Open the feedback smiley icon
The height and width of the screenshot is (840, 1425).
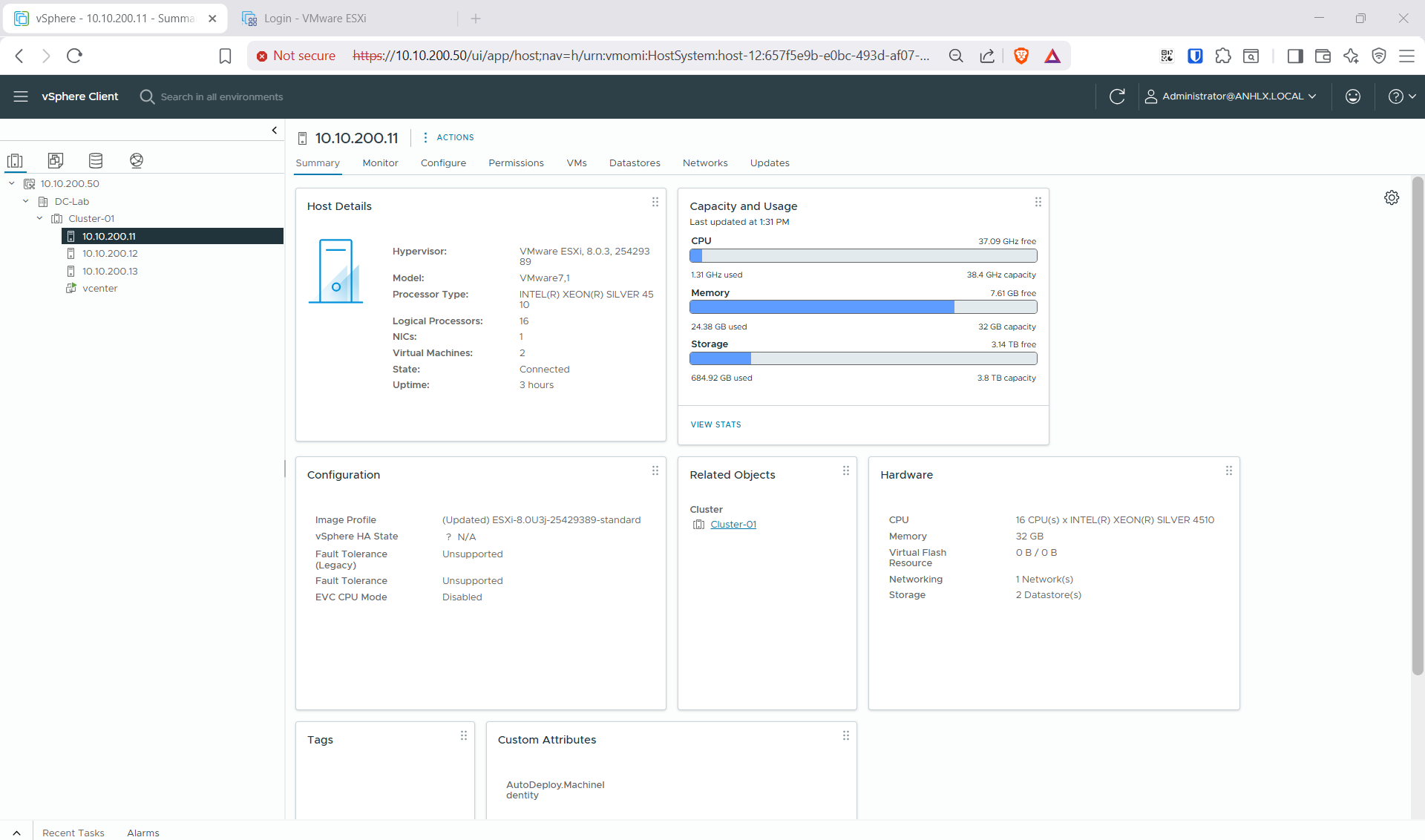click(1353, 96)
